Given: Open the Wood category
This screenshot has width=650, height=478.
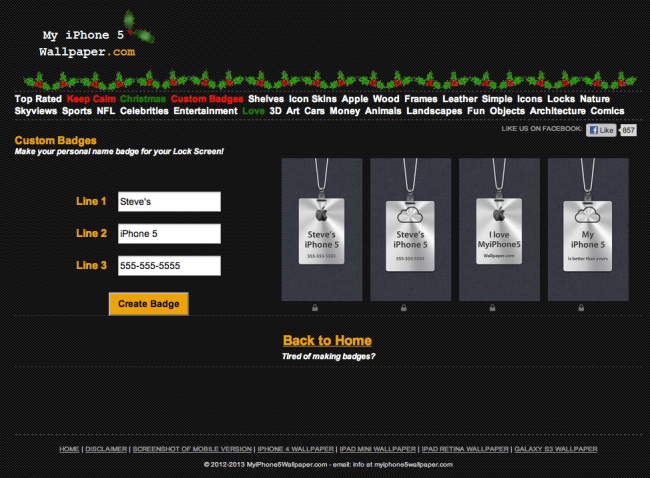Looking at the screenshot, I should pyautogui.click(x=386, y=99).
